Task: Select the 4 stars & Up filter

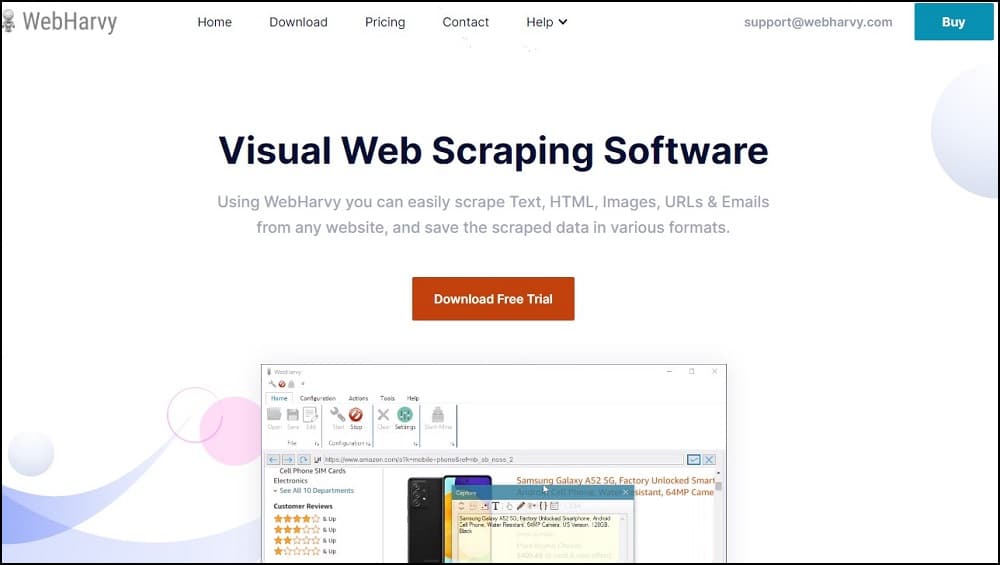Action: pyautogui.click(x=305, y=519)
